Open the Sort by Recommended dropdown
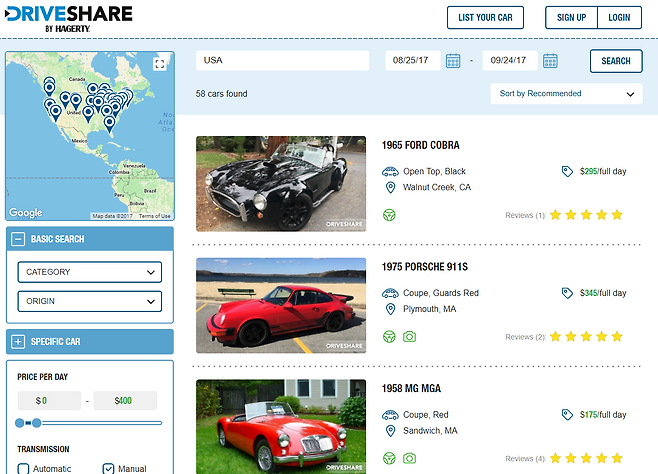The height and width of the screenshot is (474, 658). pyautogui.click(x=566, y=94)
